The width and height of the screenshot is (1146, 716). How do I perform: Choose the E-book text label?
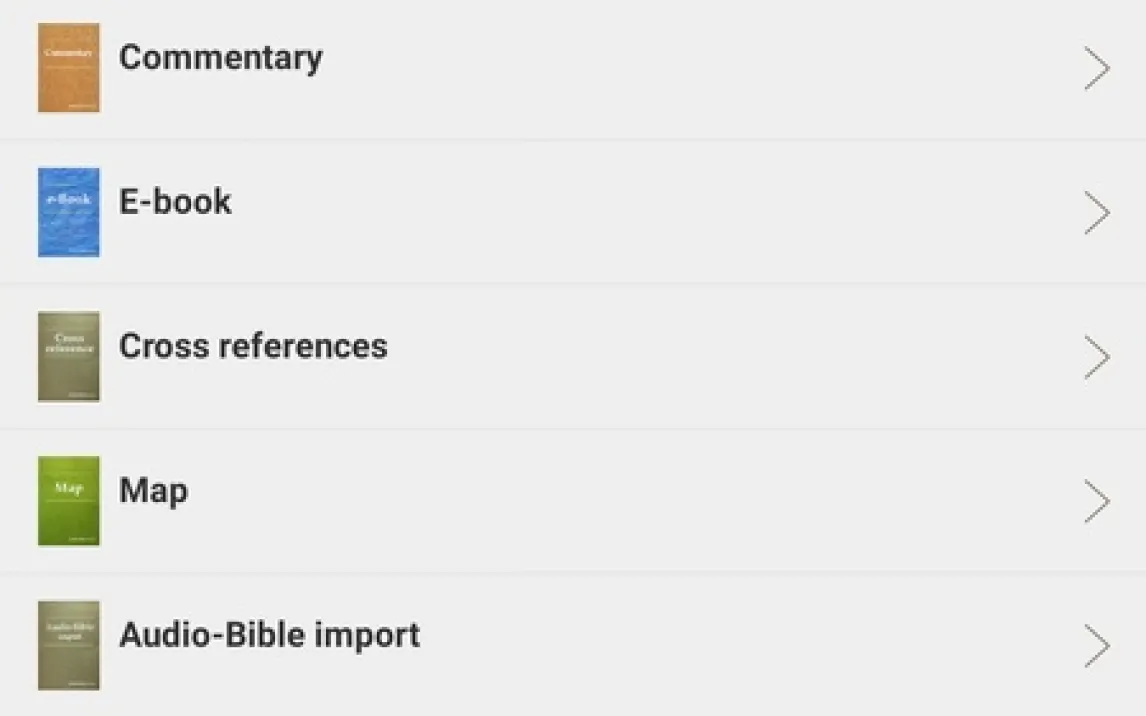coord(175,202)
